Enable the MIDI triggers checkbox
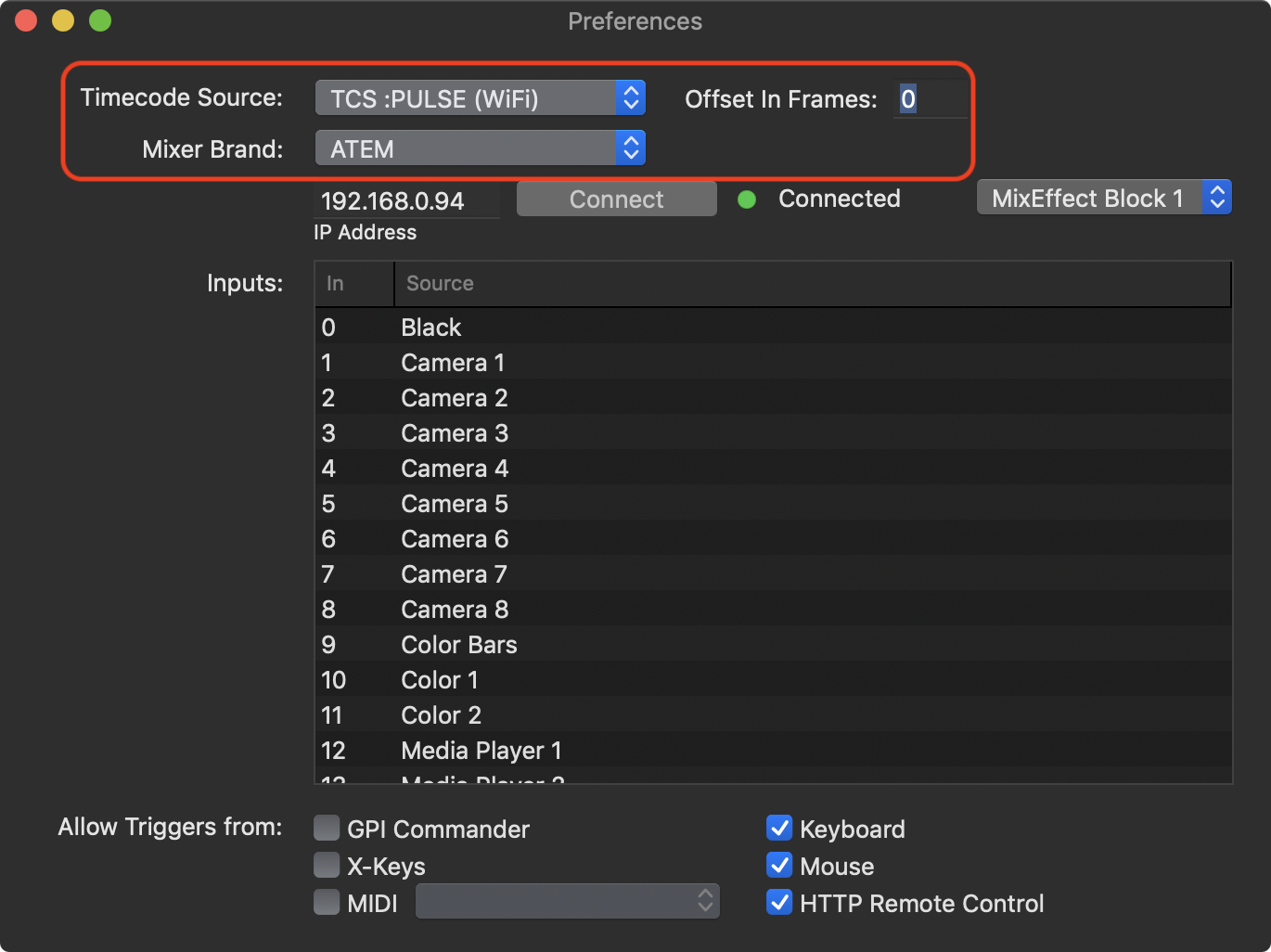The image size is (1271, 952). (327, 902)
